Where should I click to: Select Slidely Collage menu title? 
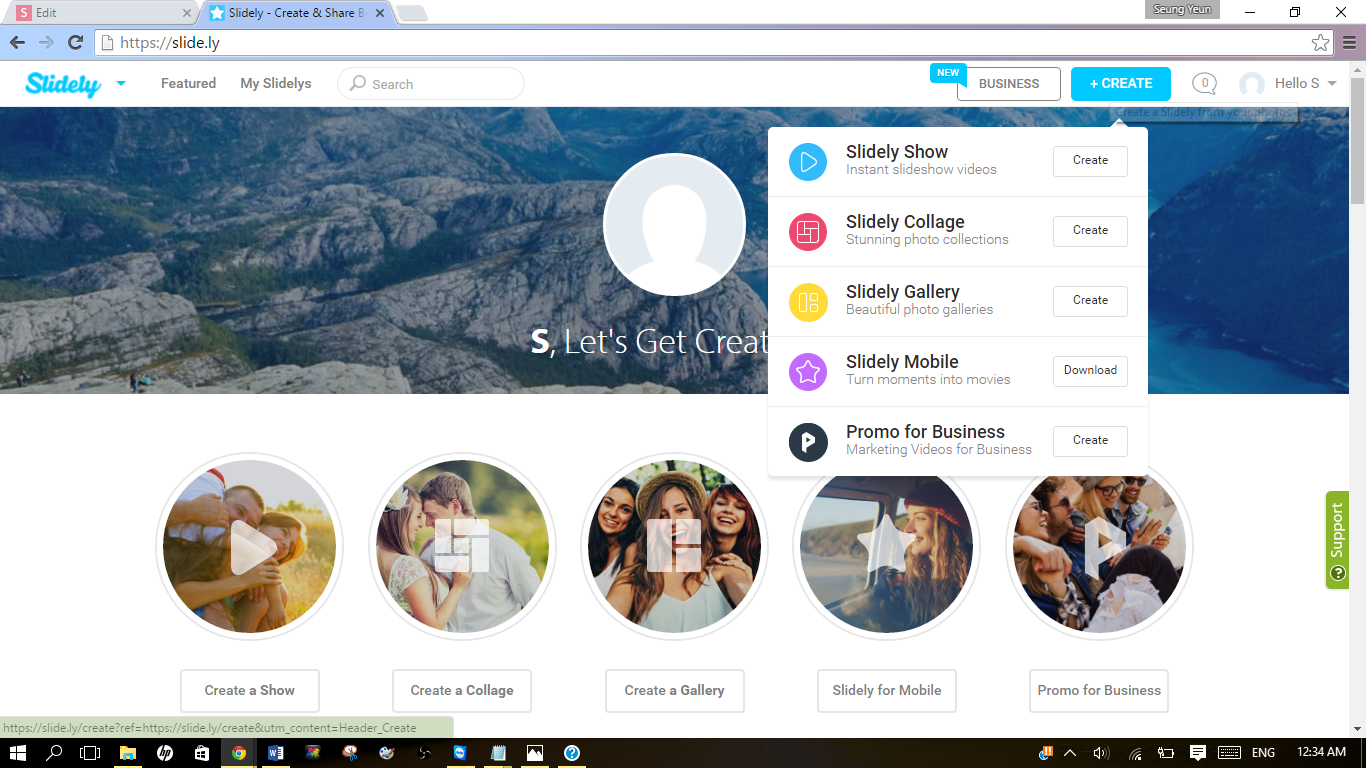coord(905,222)
